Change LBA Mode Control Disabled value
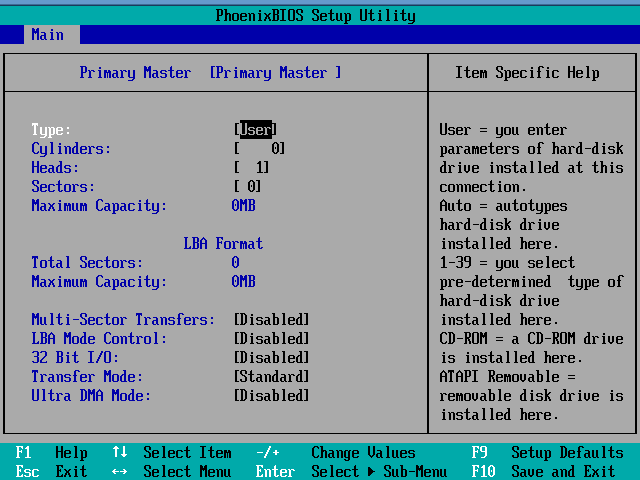Viewport: 640px width, 480px height. tap(271, 338)
